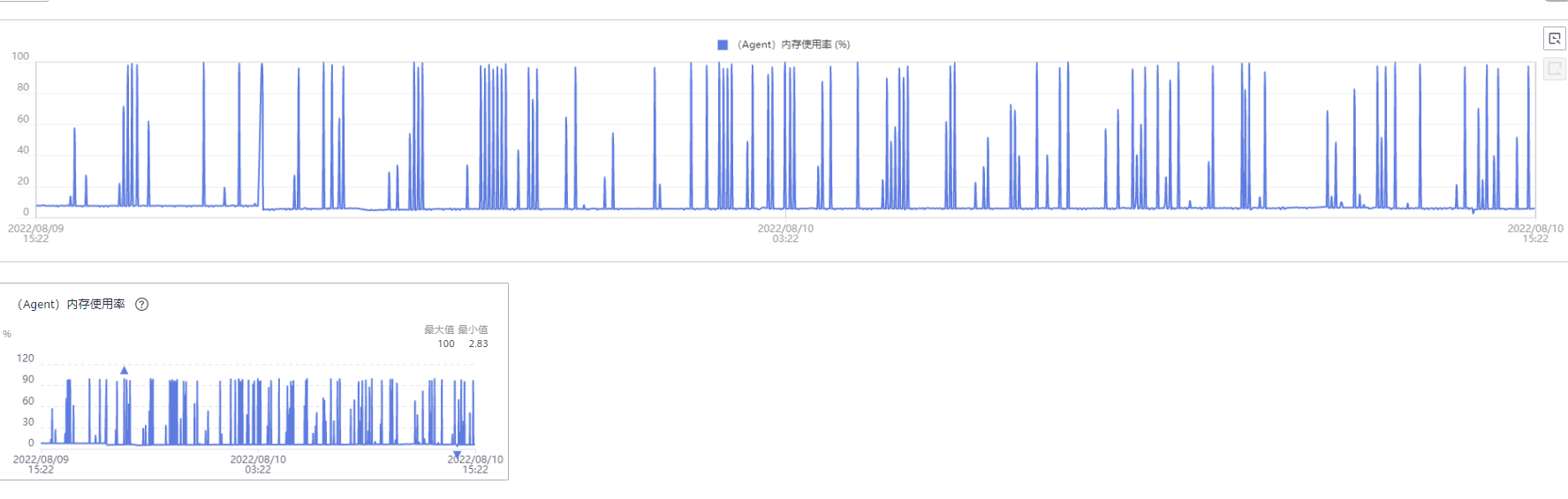Click the large chart's 2022/08/10 15:22 label
This screenshot has height=499, width=1568.
[x=1535, y=233]
